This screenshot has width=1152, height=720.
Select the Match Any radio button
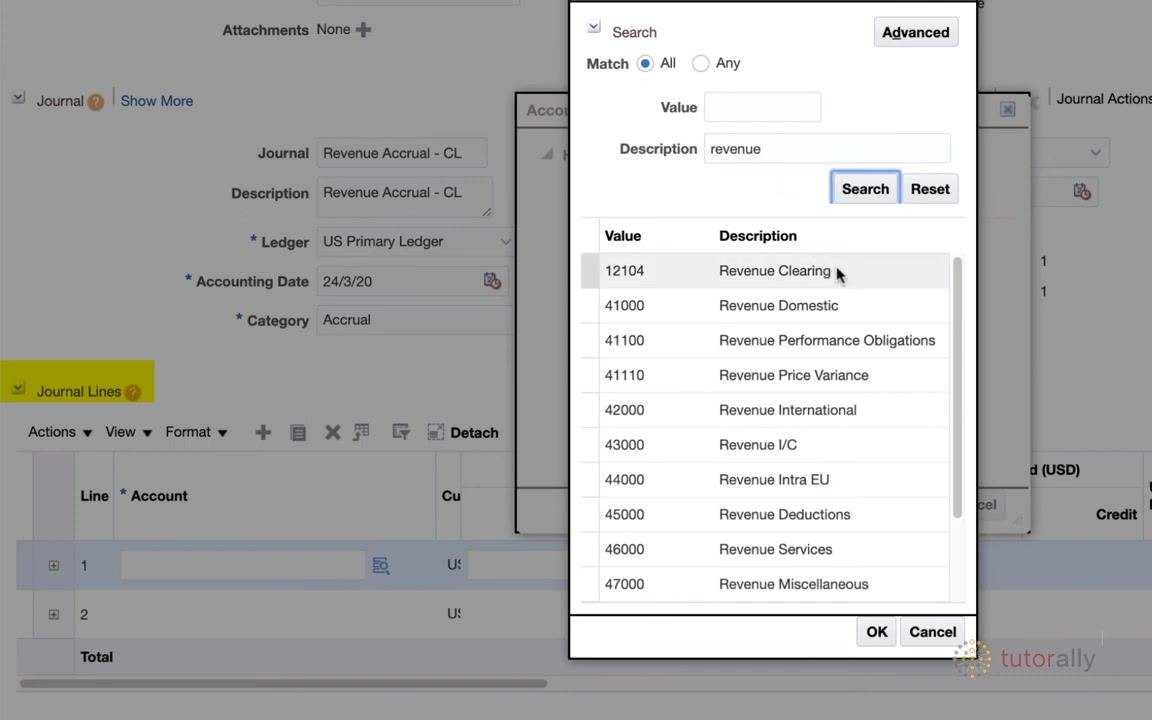[700, 63]
